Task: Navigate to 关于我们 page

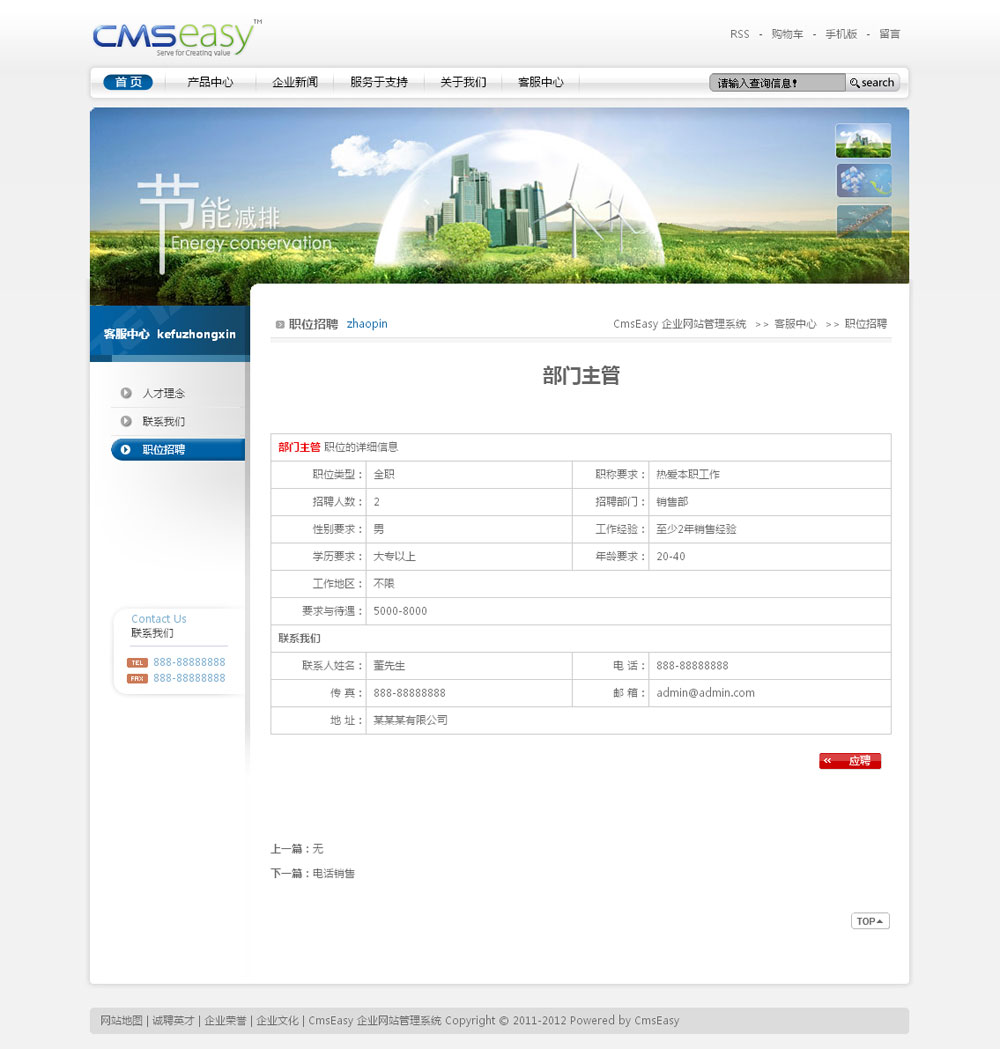Action: 463,82
